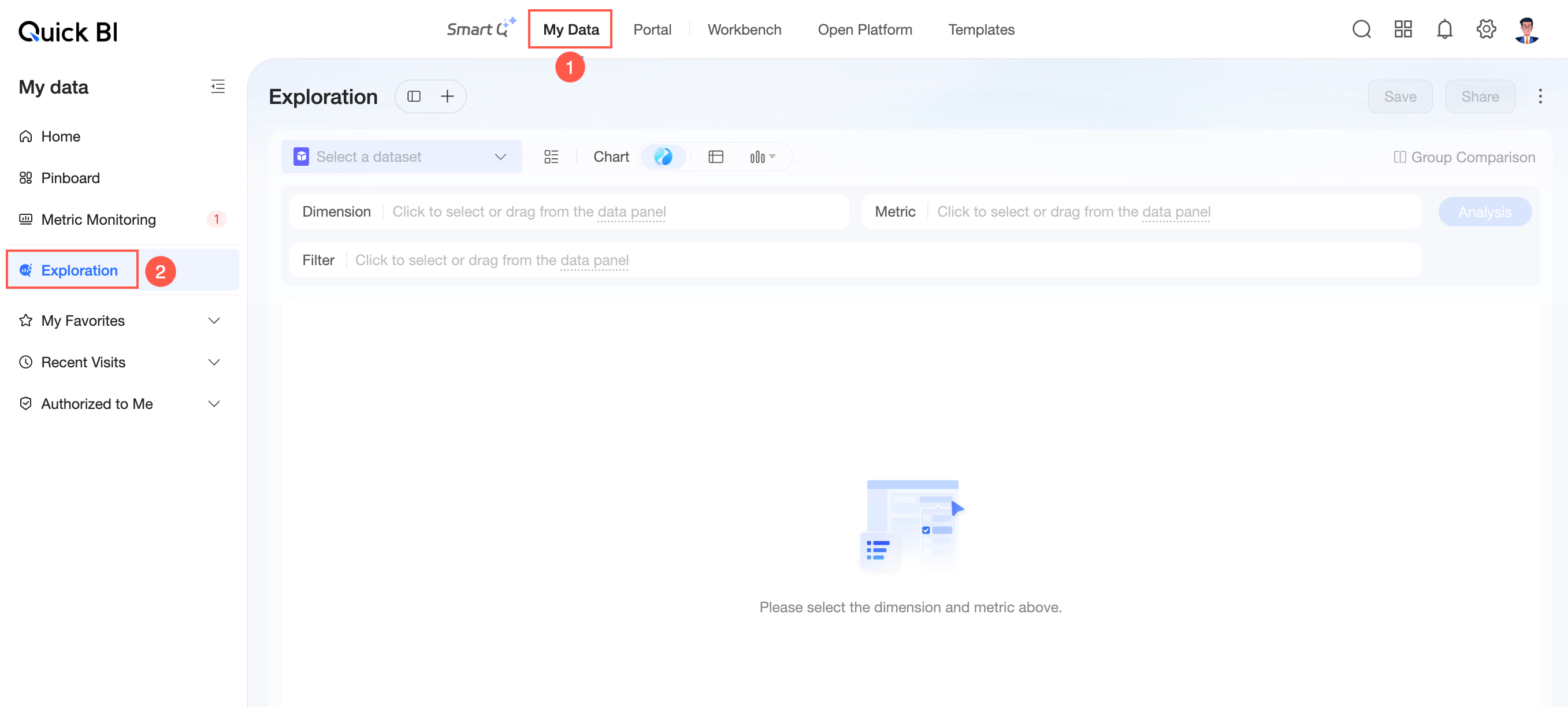Expand the My Favorites section

(x=119, y=321)
